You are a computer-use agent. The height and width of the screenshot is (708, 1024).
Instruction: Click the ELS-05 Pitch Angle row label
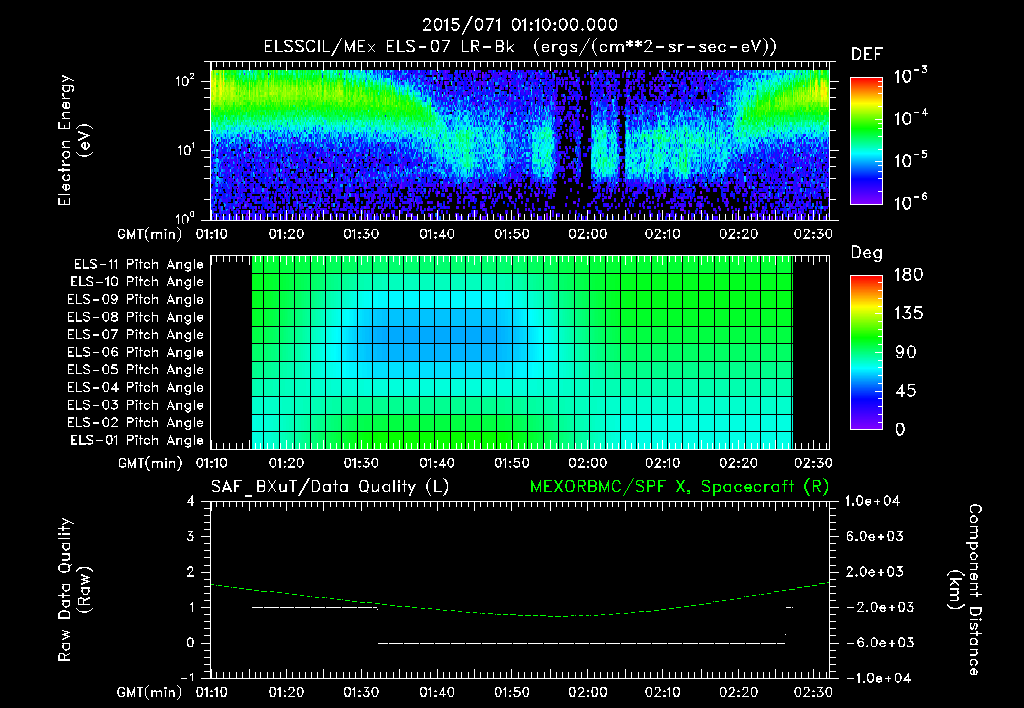click(x=136, y=370)
